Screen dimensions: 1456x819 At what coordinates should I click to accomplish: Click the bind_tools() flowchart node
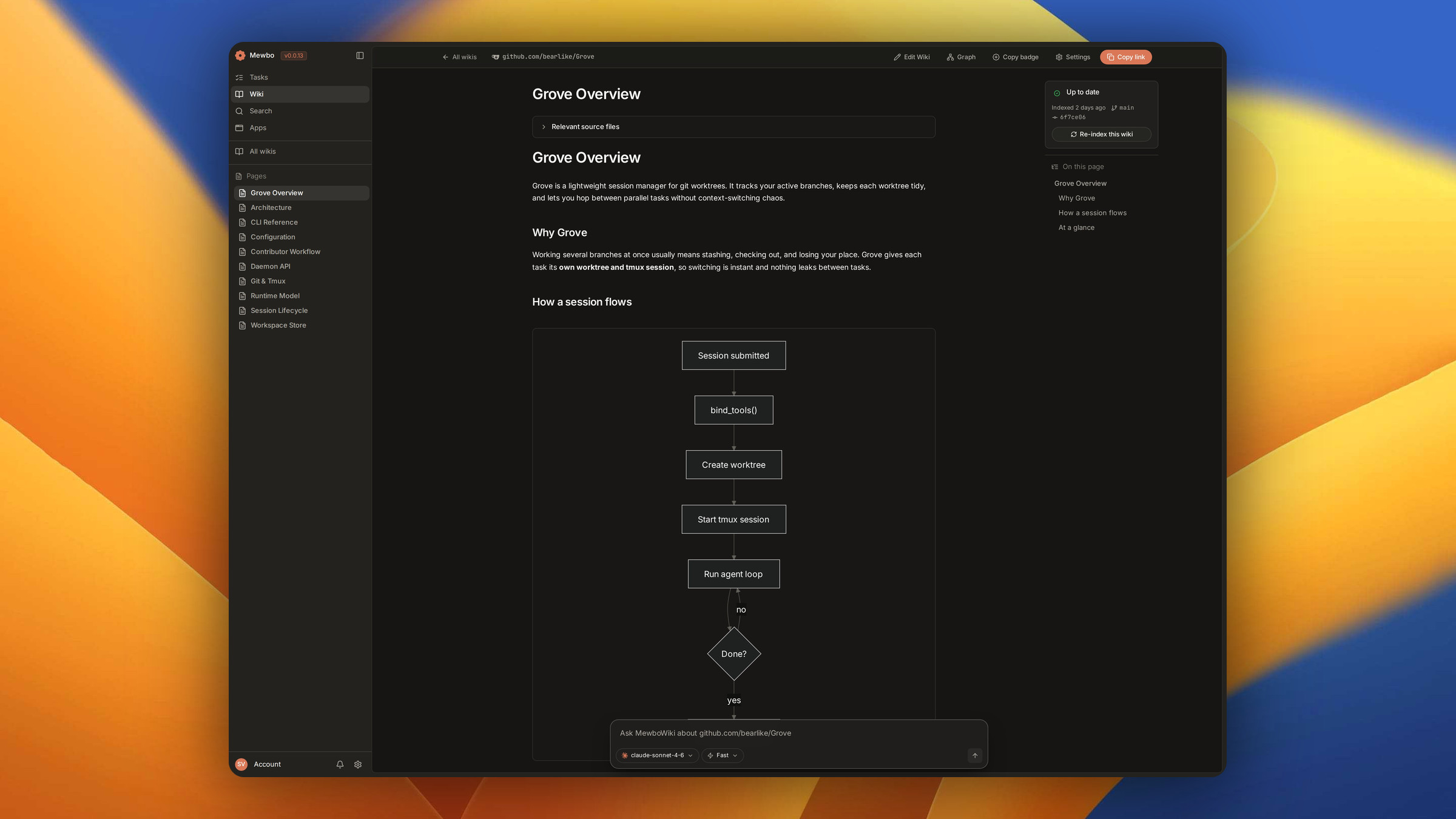(x=733, y=410)
